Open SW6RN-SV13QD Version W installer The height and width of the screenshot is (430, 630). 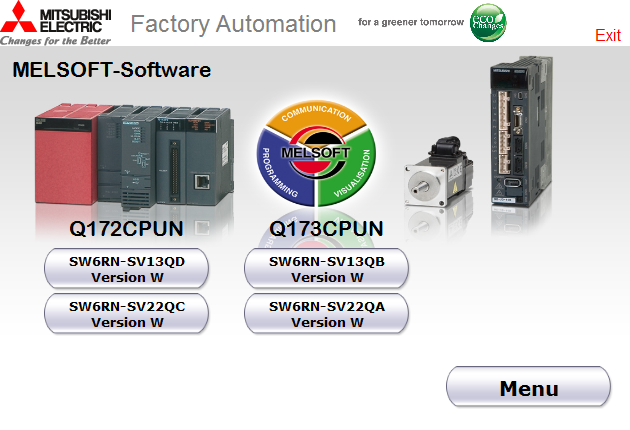click(x=127, y=268)
